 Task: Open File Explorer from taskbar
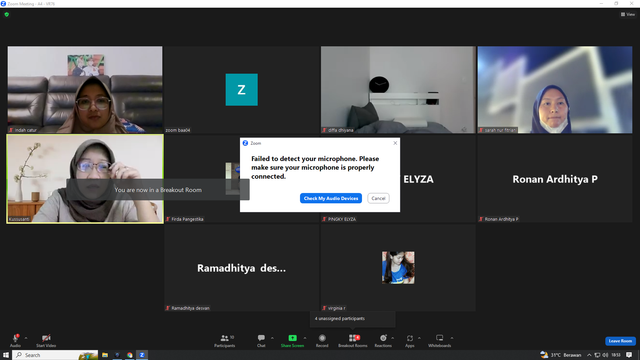105,355
